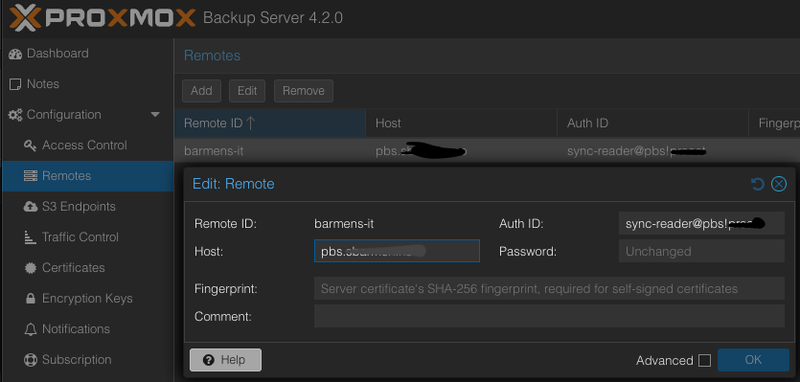Click the Proxmox logo
Image resolution: width=800 pixels, height=382 pixels.
coord(102,18)
